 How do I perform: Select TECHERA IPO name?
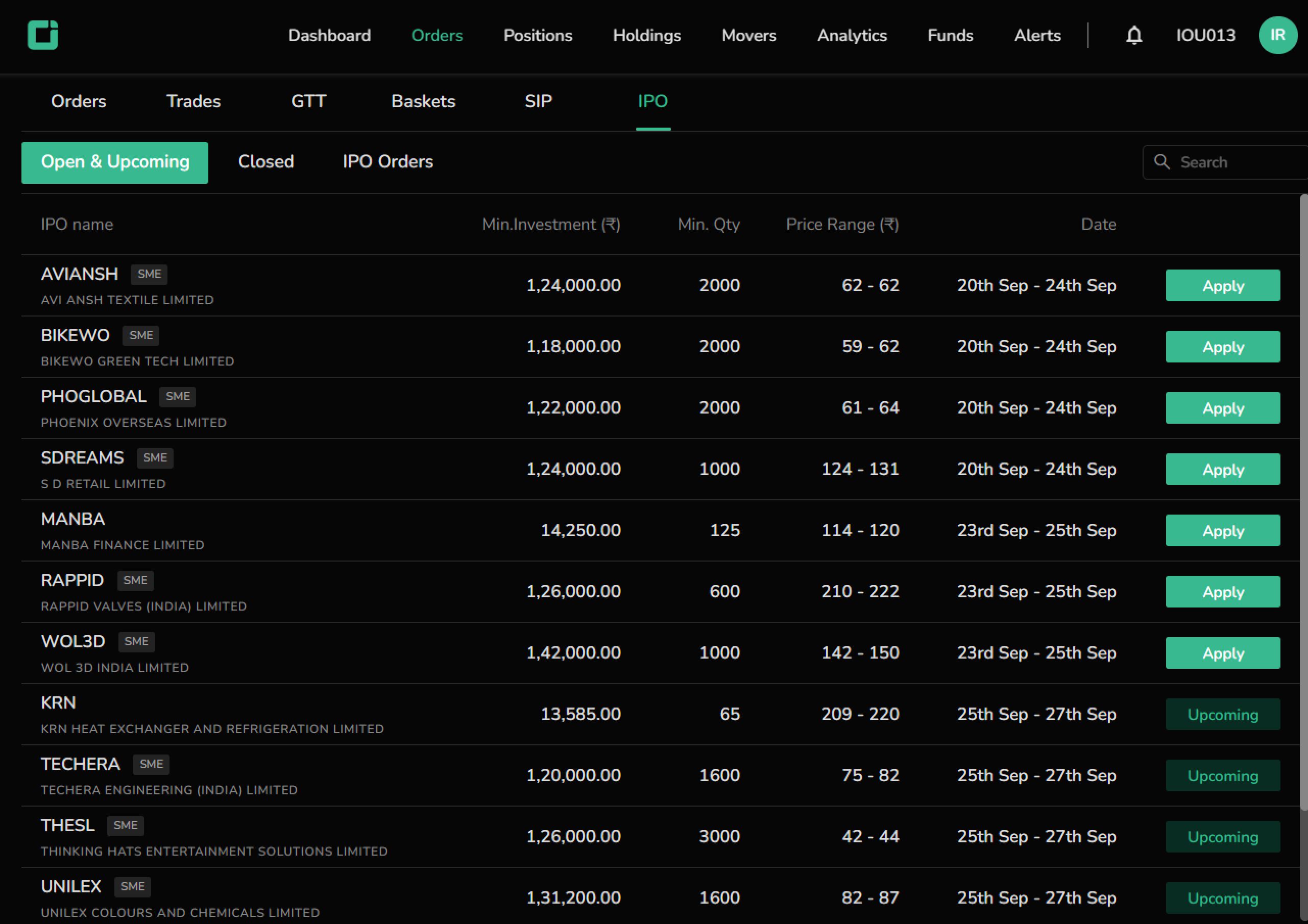pyautogui.click(x=80, y=764)
